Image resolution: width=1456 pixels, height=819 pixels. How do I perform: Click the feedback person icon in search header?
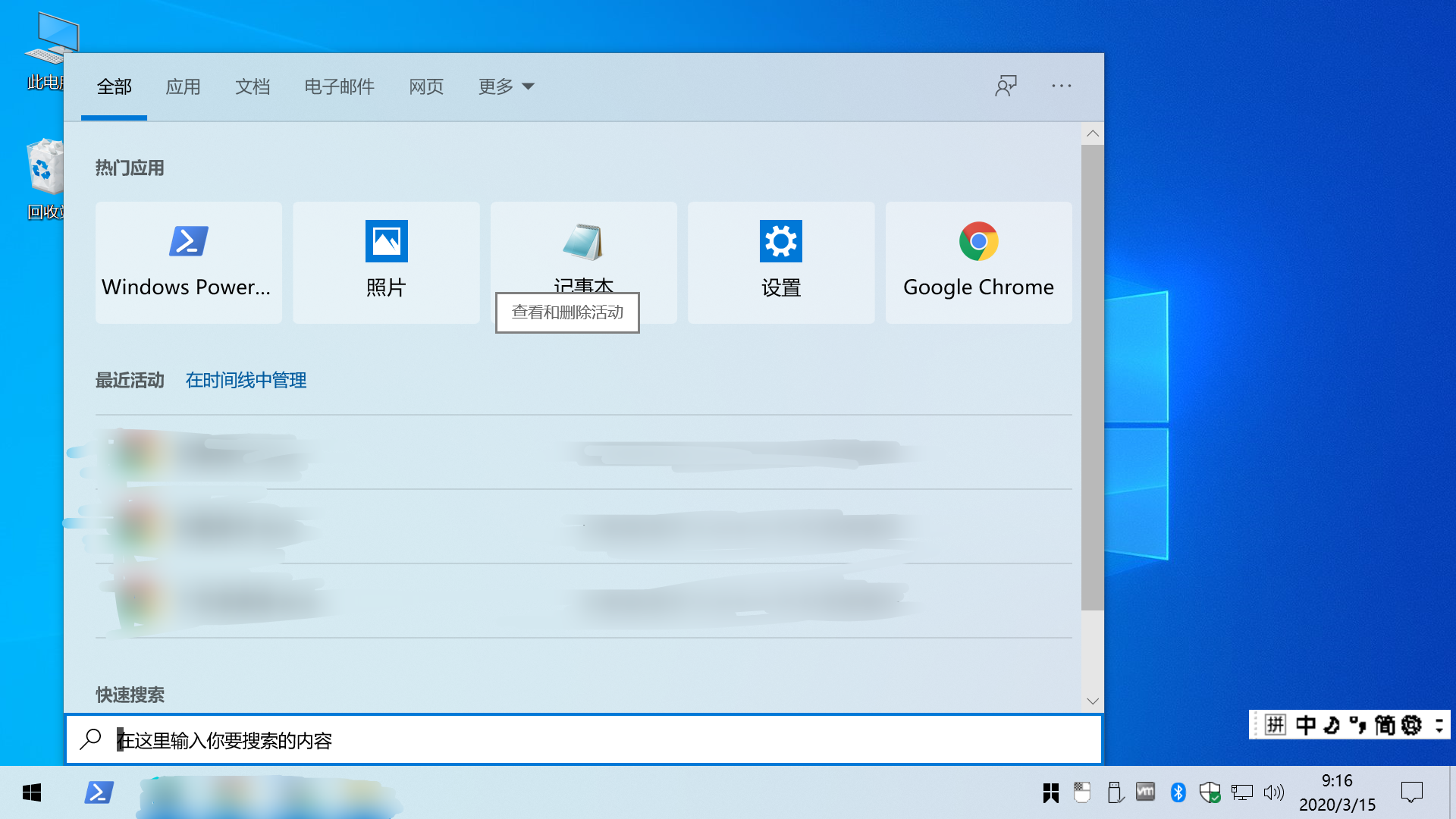[1006, 86]
